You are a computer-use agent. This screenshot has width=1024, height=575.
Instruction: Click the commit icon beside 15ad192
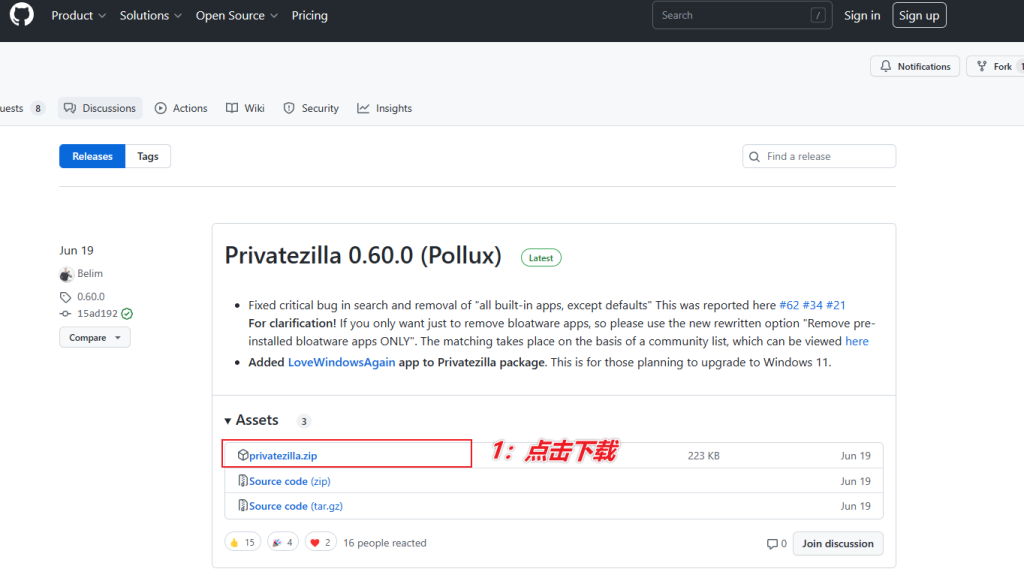pyautogui.click(x=65, y=314)
